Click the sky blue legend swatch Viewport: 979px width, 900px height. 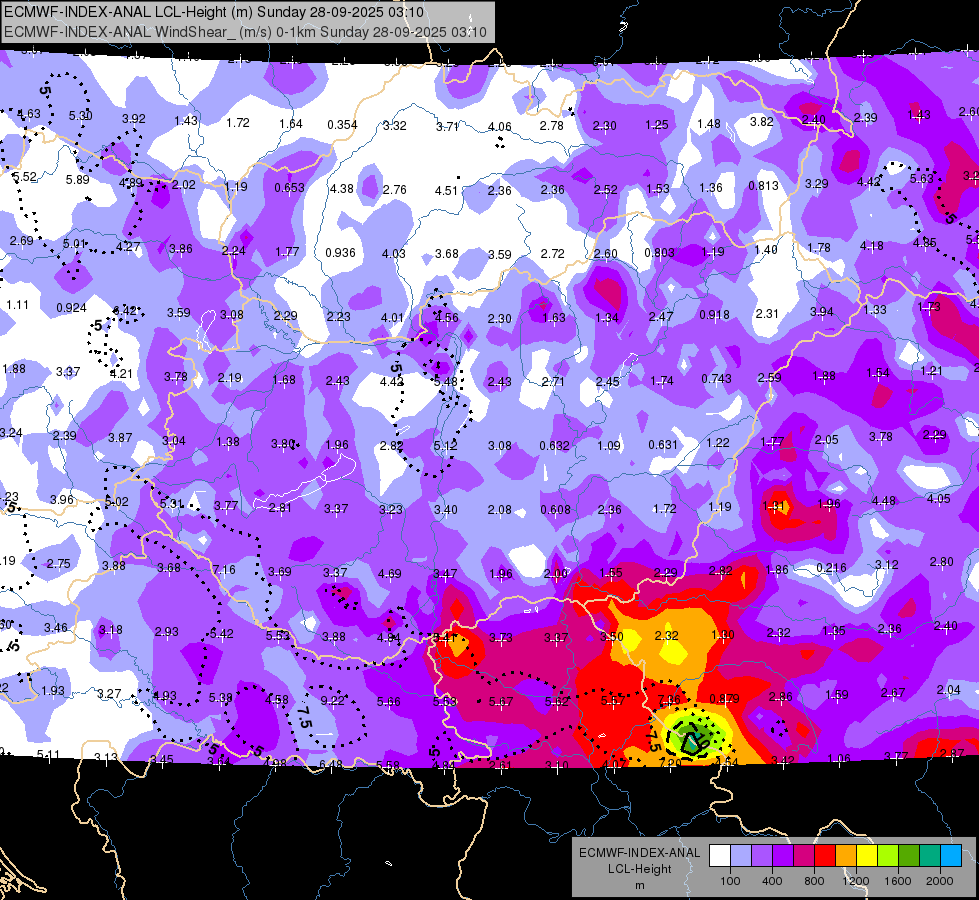[x=950, y=856]
